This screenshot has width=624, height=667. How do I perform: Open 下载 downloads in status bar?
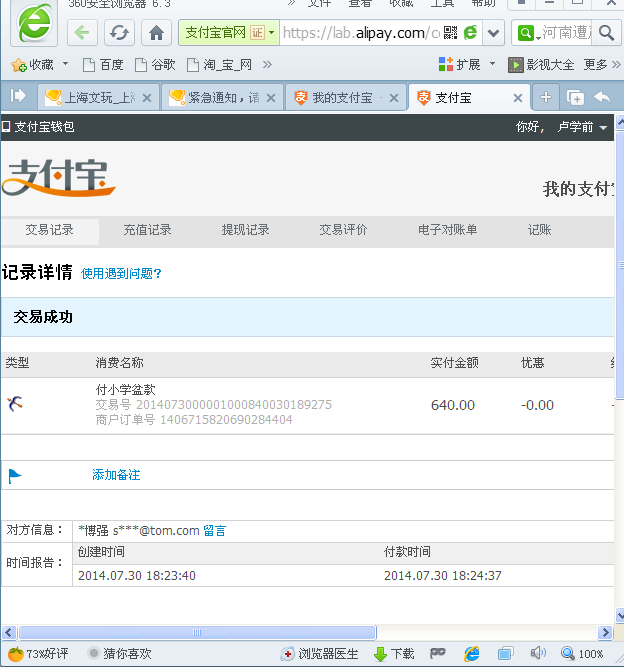point(394,653)
